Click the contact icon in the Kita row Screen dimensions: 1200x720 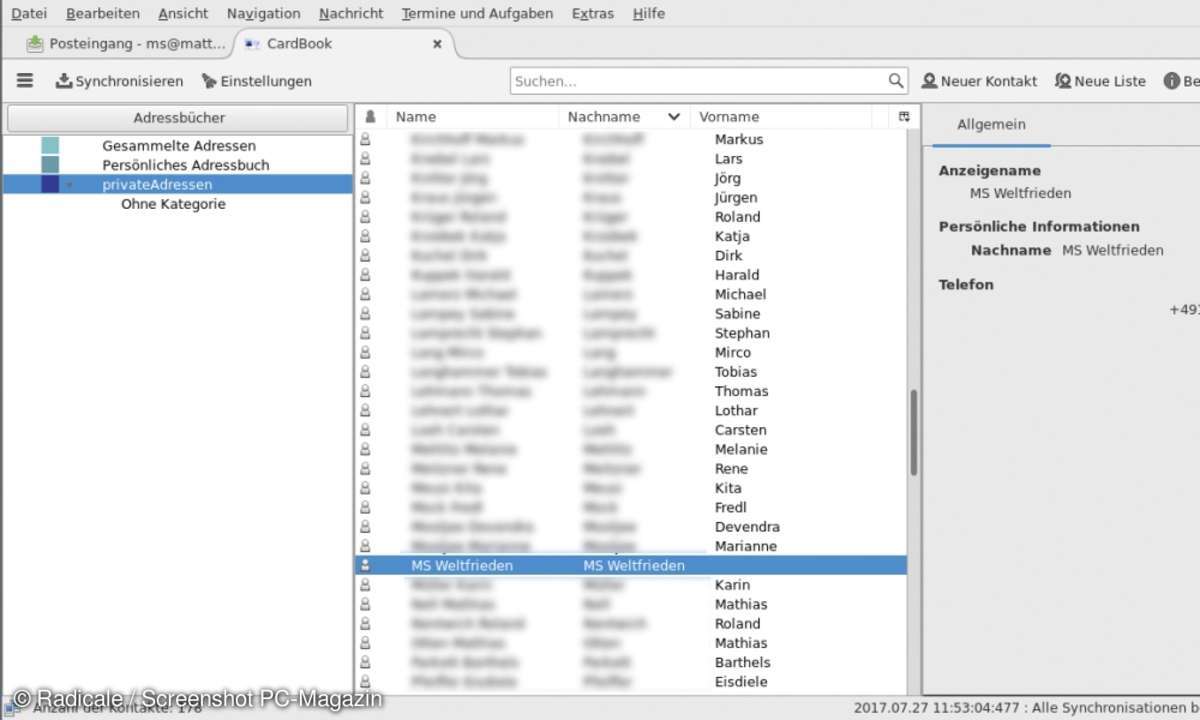(366, 488)
